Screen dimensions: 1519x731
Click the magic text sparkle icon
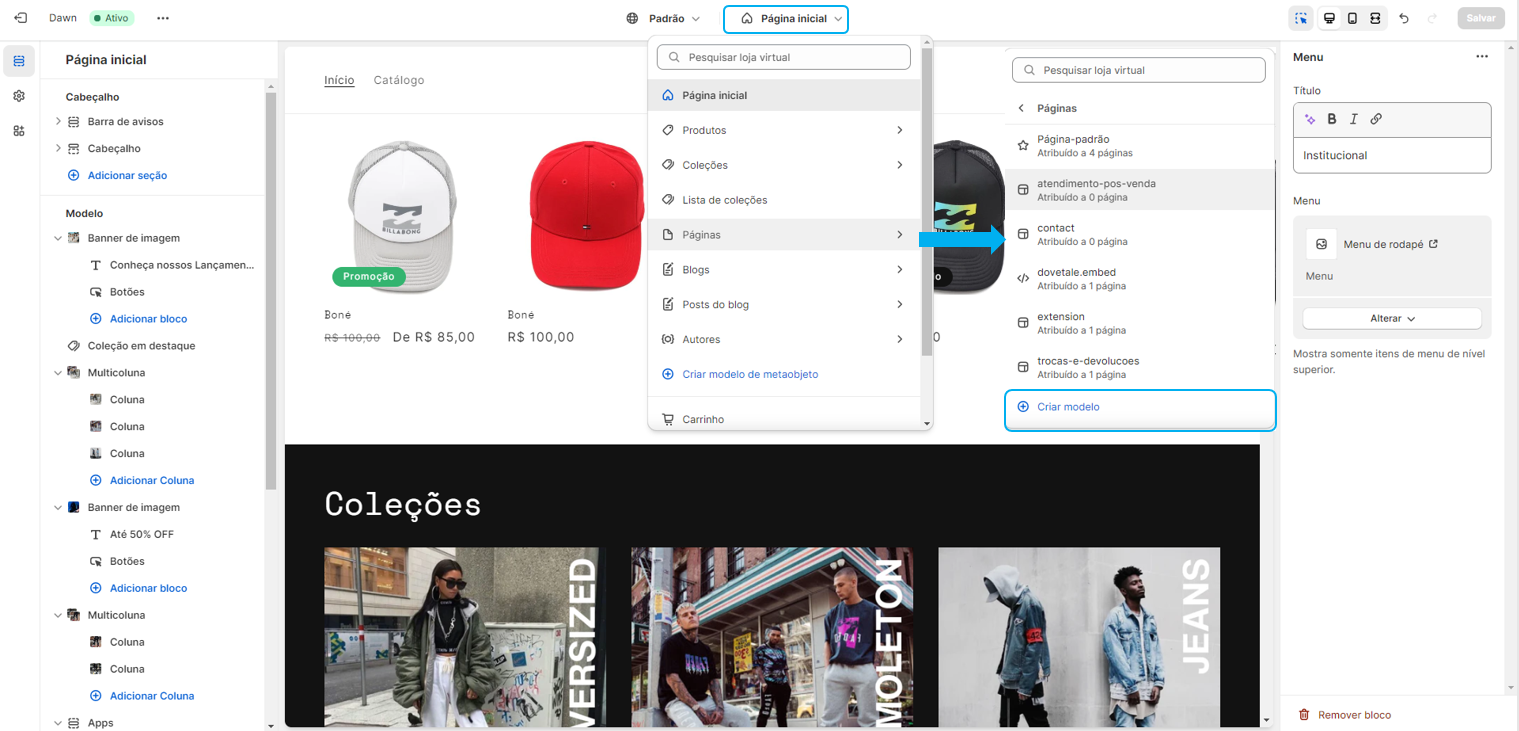[1310, 119]
